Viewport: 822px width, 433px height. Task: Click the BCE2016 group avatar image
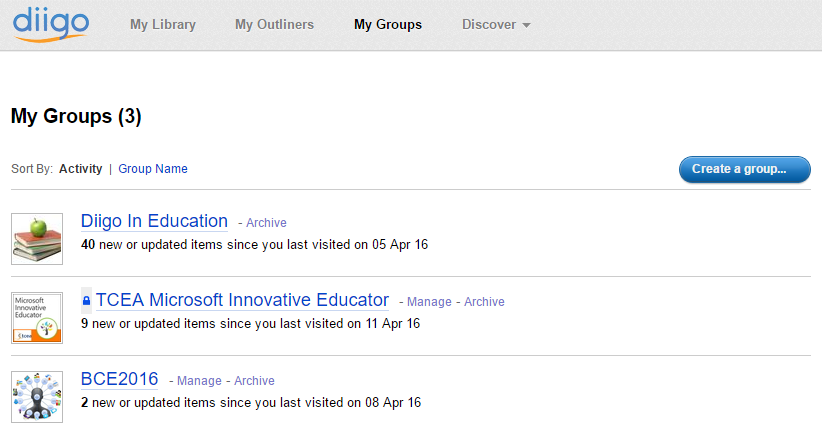[37, 397]
